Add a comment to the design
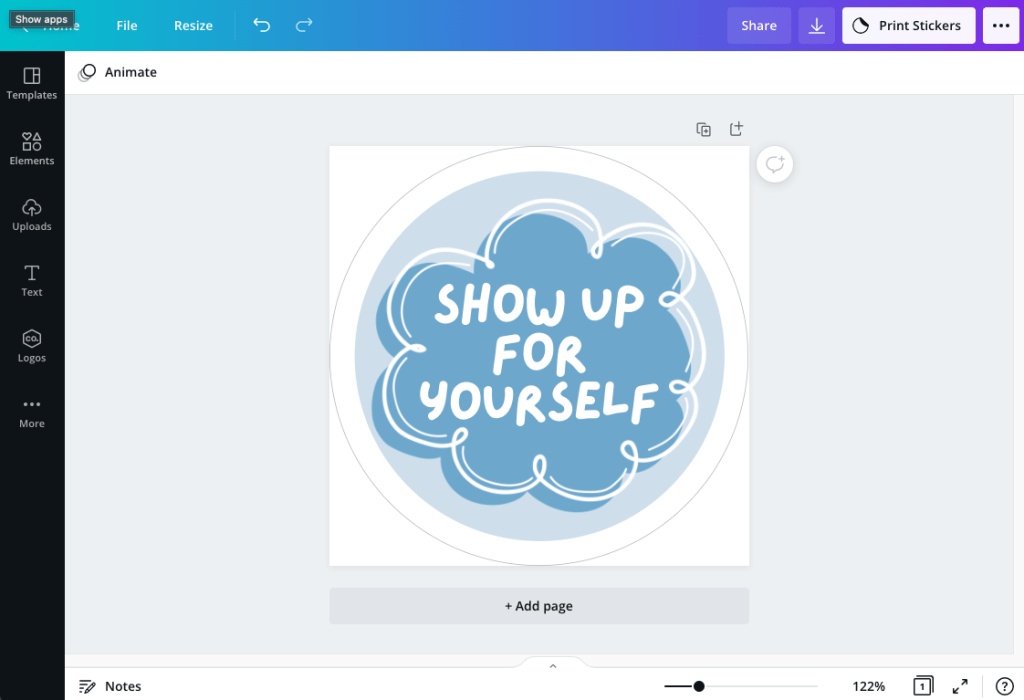The image size is (1024, 700). tap(774, 165)
